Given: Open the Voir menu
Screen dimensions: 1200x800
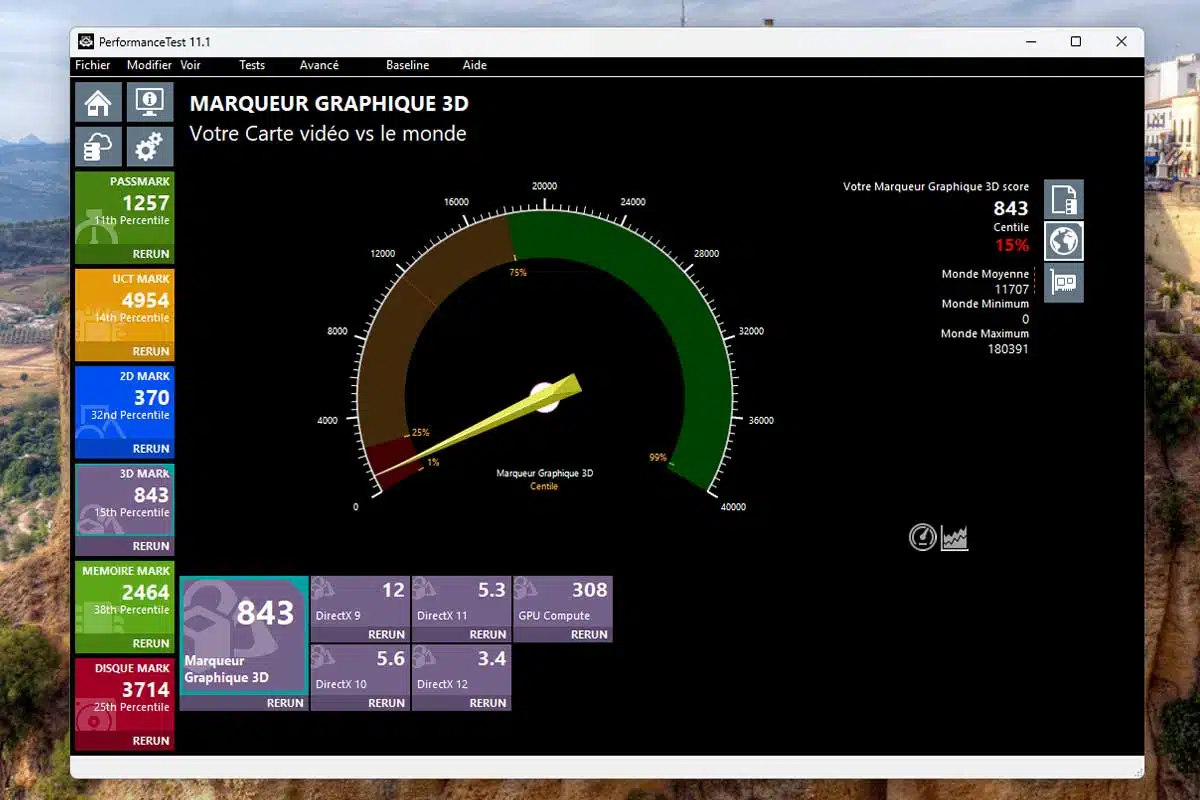Looking at the screenshot, I should (190, 65).
